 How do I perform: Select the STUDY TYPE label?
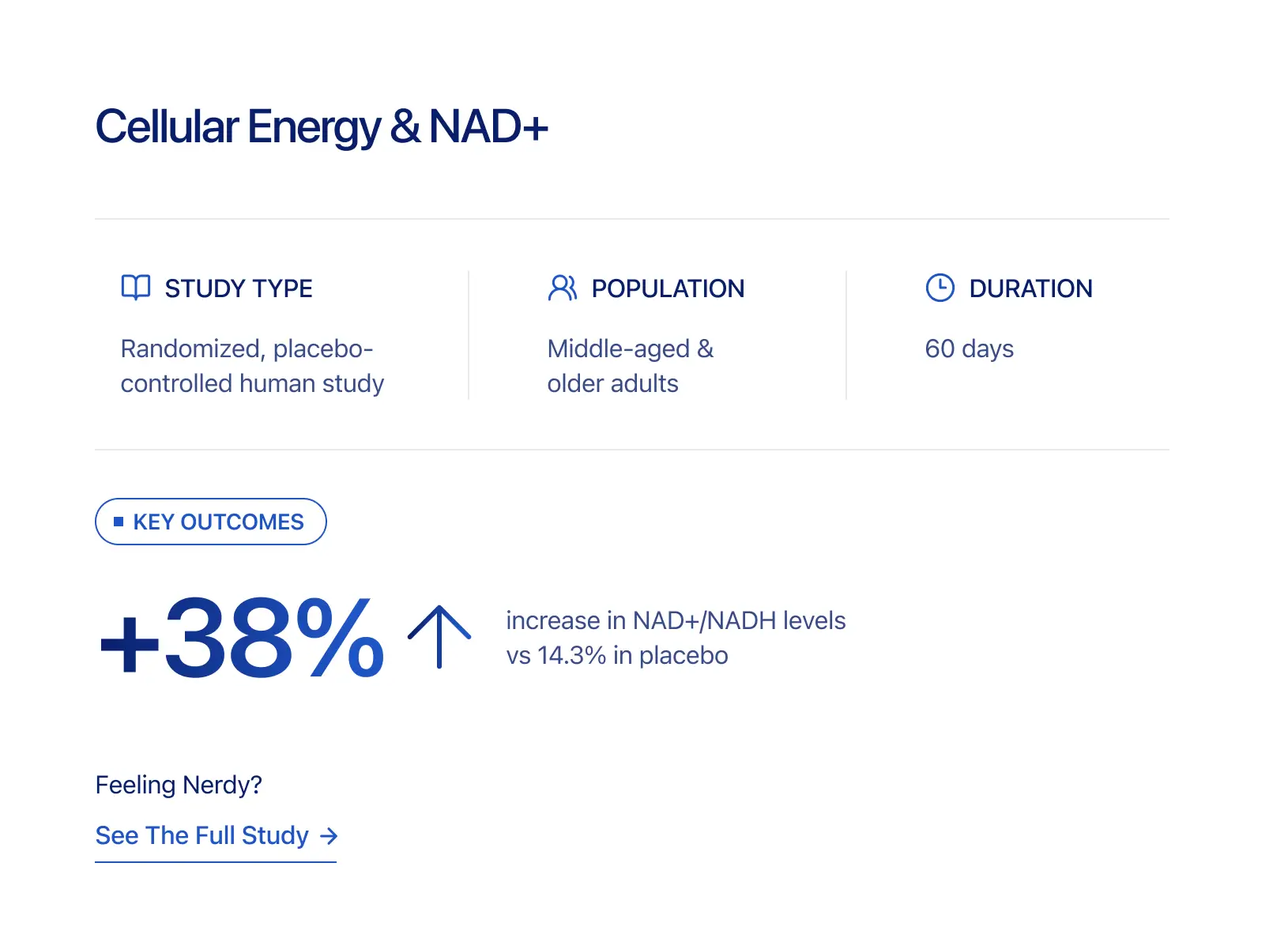point(239,288)
